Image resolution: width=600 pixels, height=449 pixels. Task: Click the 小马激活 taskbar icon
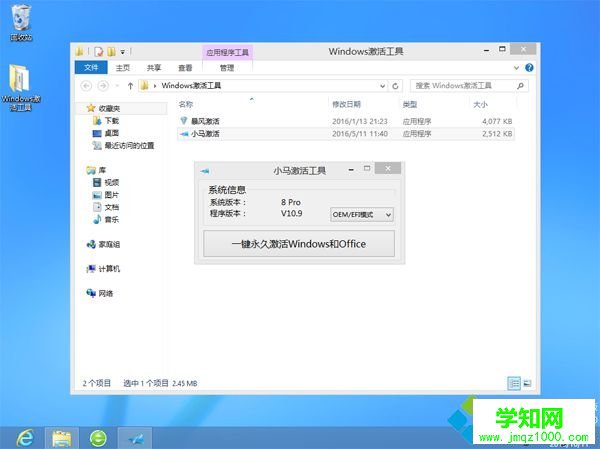(x=135, y=438)
